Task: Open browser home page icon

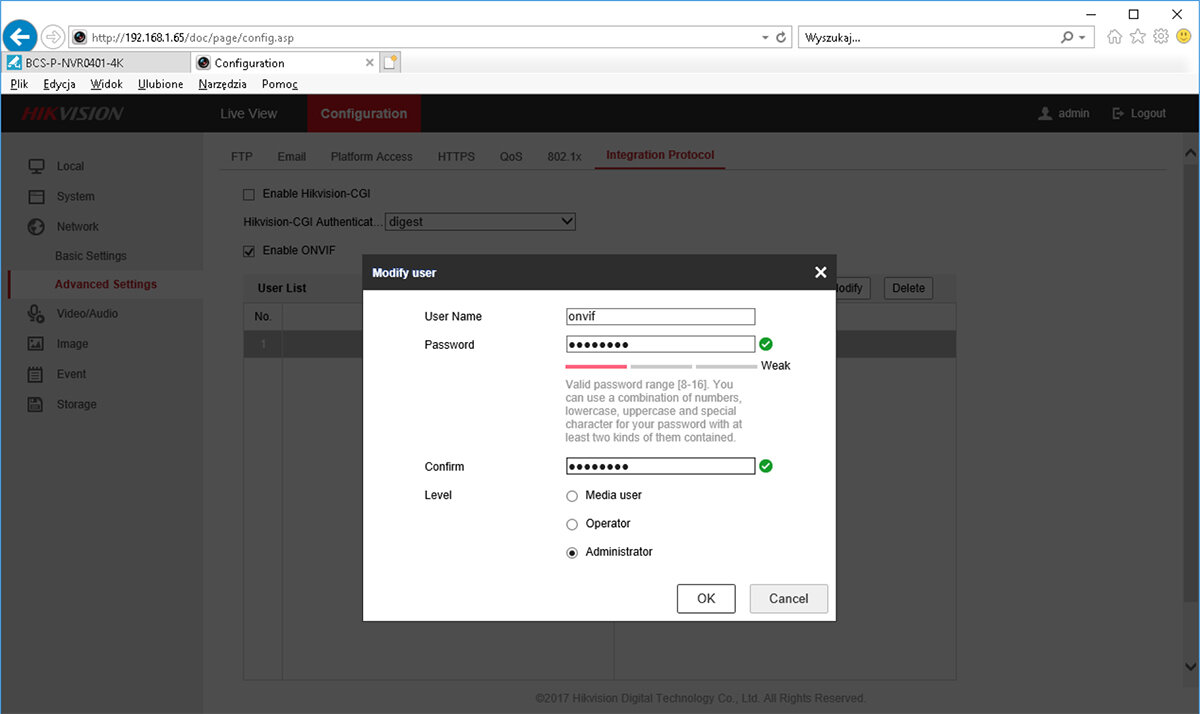Action: (1115, 37)
